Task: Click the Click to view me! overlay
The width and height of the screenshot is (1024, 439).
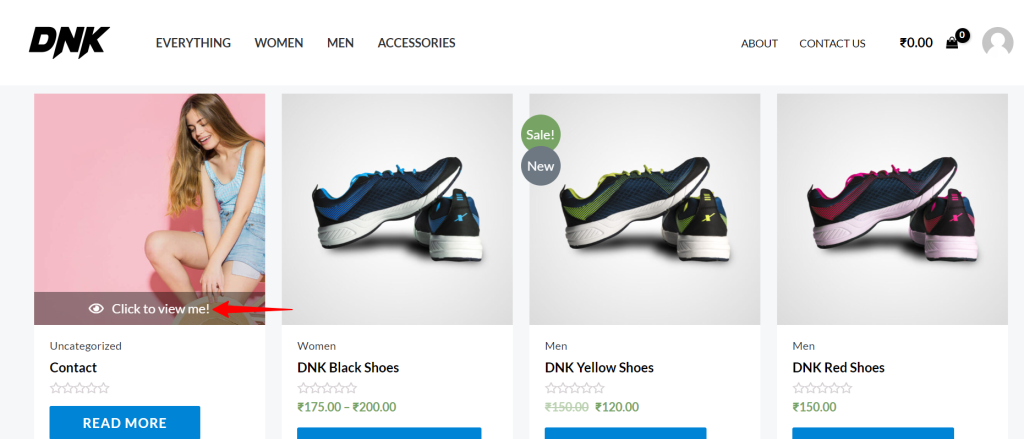Action: pos(150,308)
